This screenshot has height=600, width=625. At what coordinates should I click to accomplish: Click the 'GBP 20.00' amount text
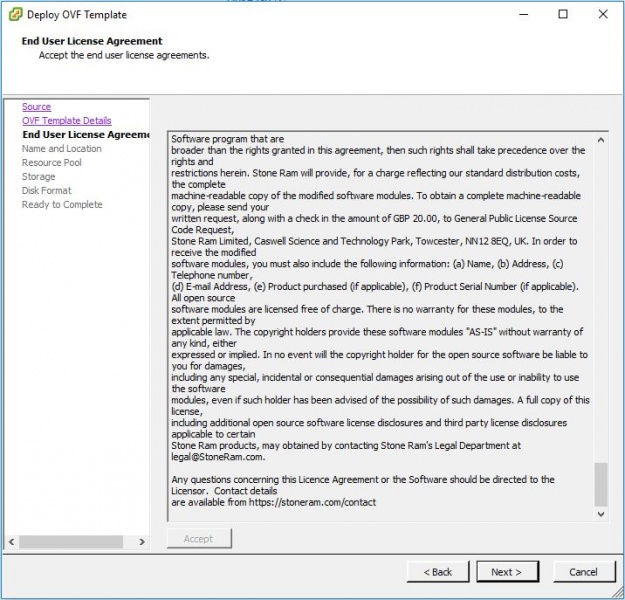pos(415,218)
